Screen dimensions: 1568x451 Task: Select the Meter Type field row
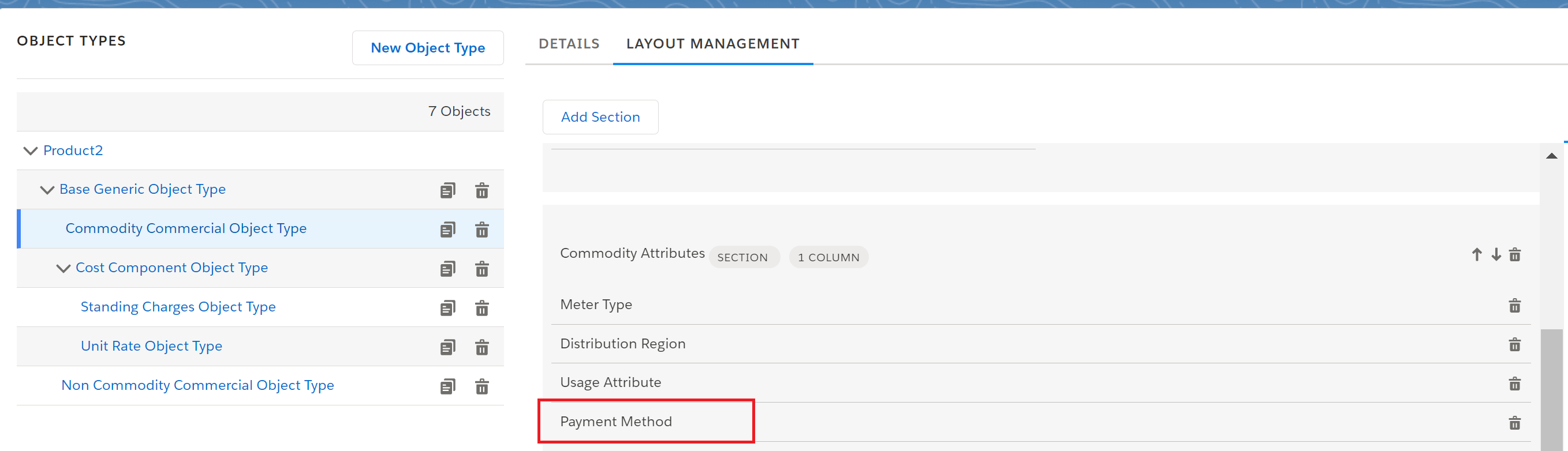pyautogui.click(x=1040, y=305)
